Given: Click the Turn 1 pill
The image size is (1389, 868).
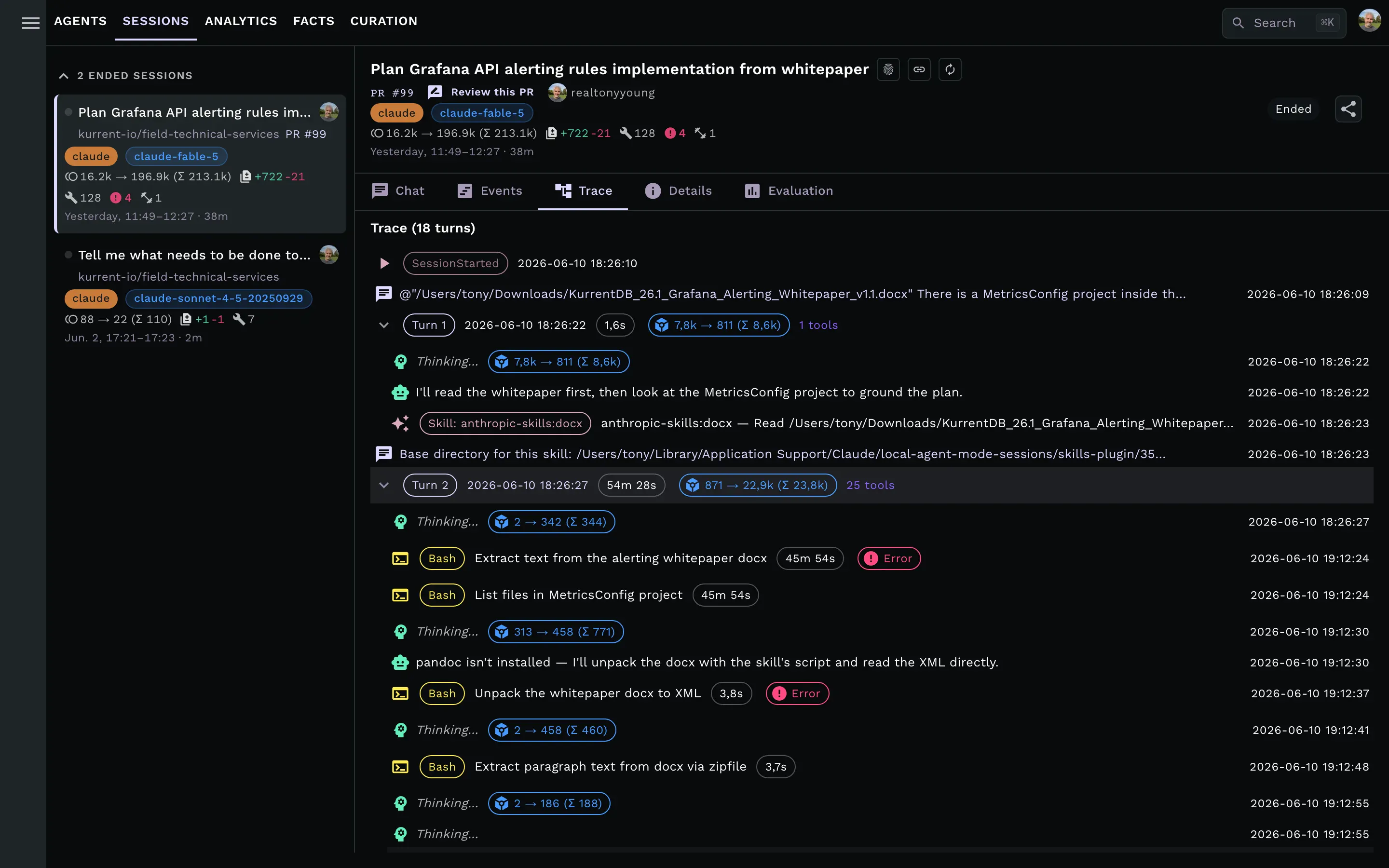Looking at the screenshot, I should coord(429,325).
